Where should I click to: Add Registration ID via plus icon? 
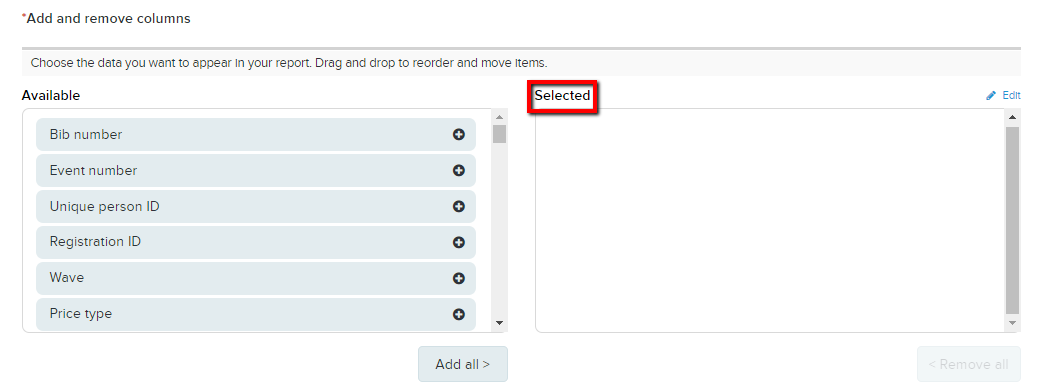click(458, 242)
